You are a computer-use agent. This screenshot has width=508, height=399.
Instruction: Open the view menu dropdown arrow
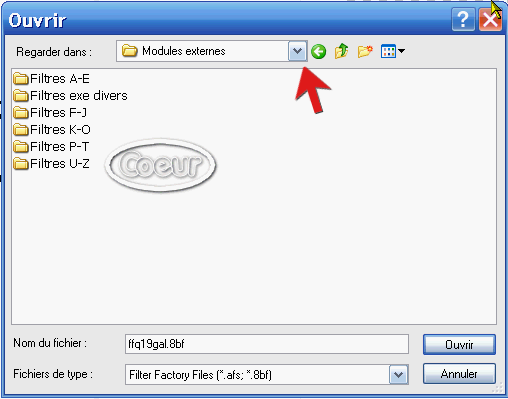pos(401,51)
